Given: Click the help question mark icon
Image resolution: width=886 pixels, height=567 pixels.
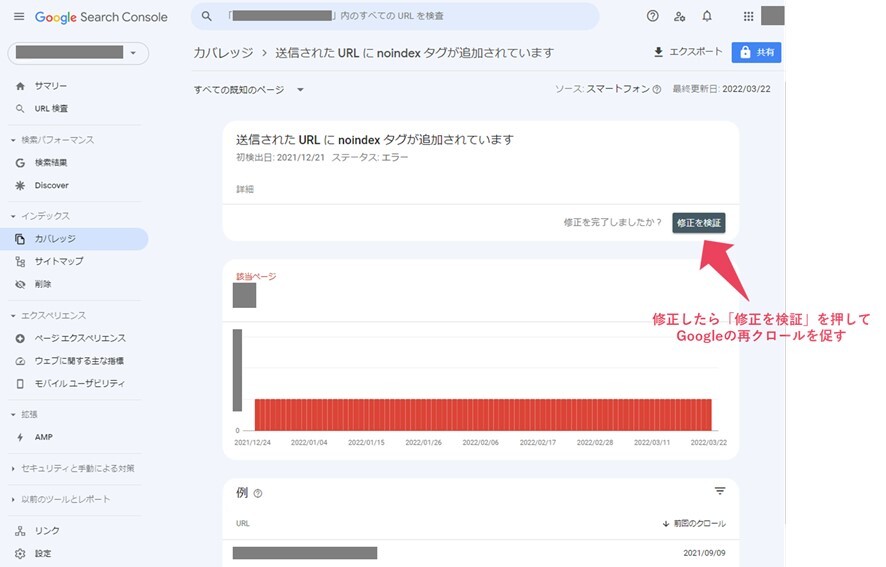Looking at the screenshot, I should coord(653,16).
